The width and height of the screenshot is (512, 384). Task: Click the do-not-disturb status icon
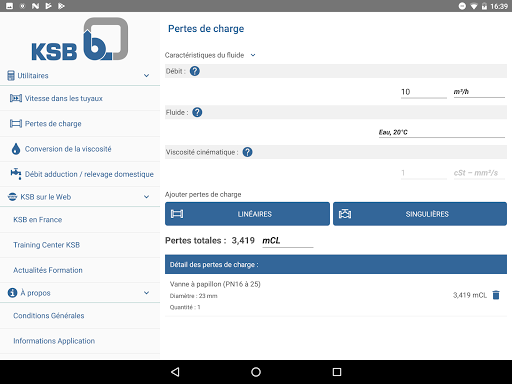(x=462, y=6)
